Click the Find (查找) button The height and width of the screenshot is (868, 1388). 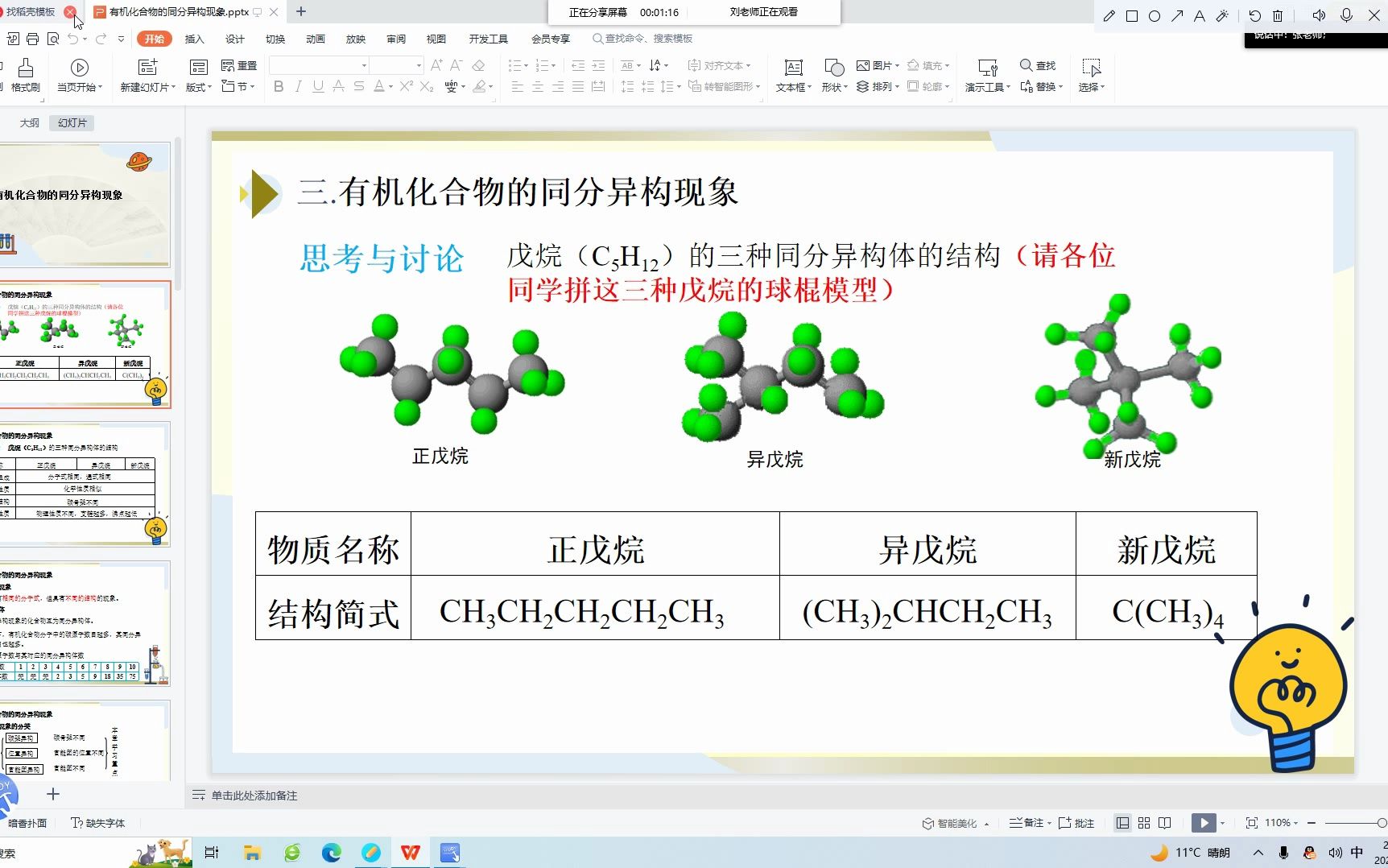pyautogui.click(x=1038, y=65)
